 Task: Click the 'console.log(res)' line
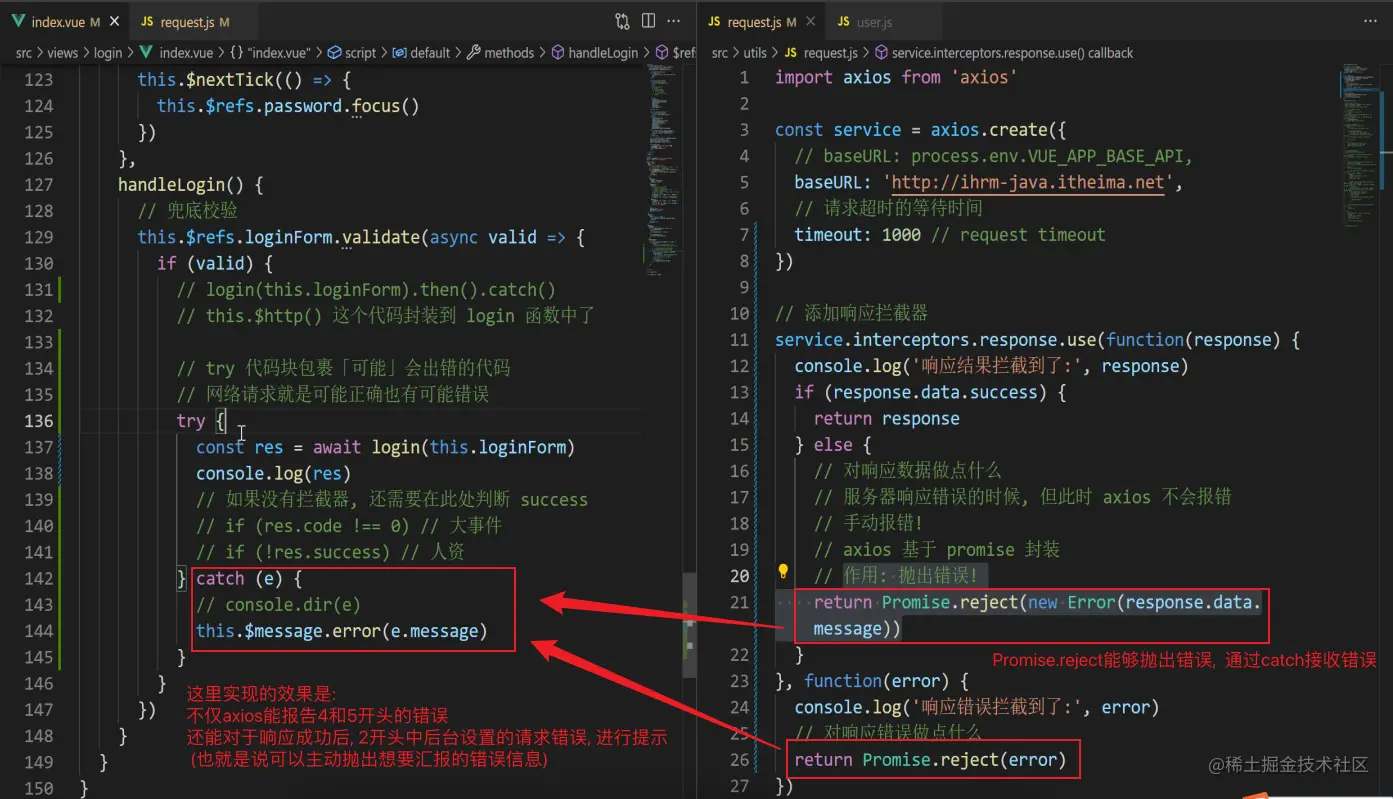click(x=274, y=473)
